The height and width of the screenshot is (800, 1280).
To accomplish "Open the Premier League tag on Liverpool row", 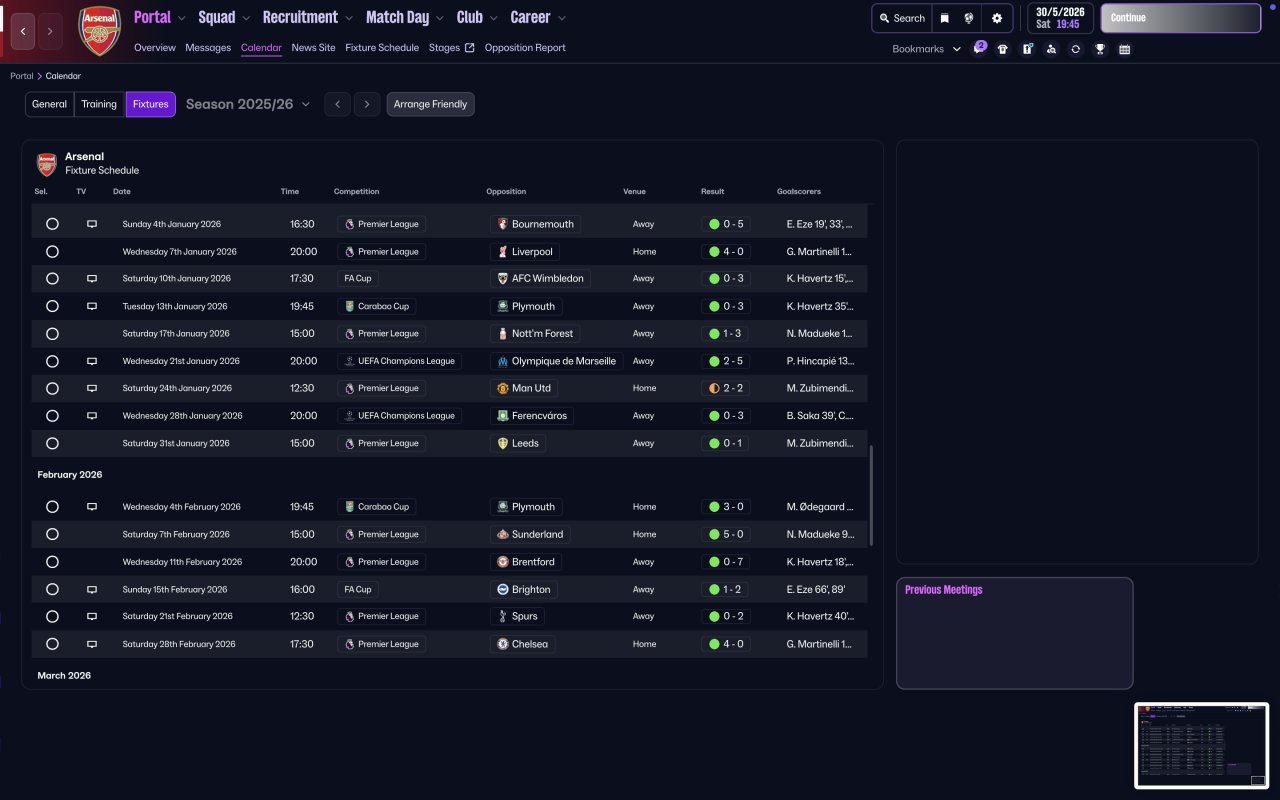I will coord(382,252).
